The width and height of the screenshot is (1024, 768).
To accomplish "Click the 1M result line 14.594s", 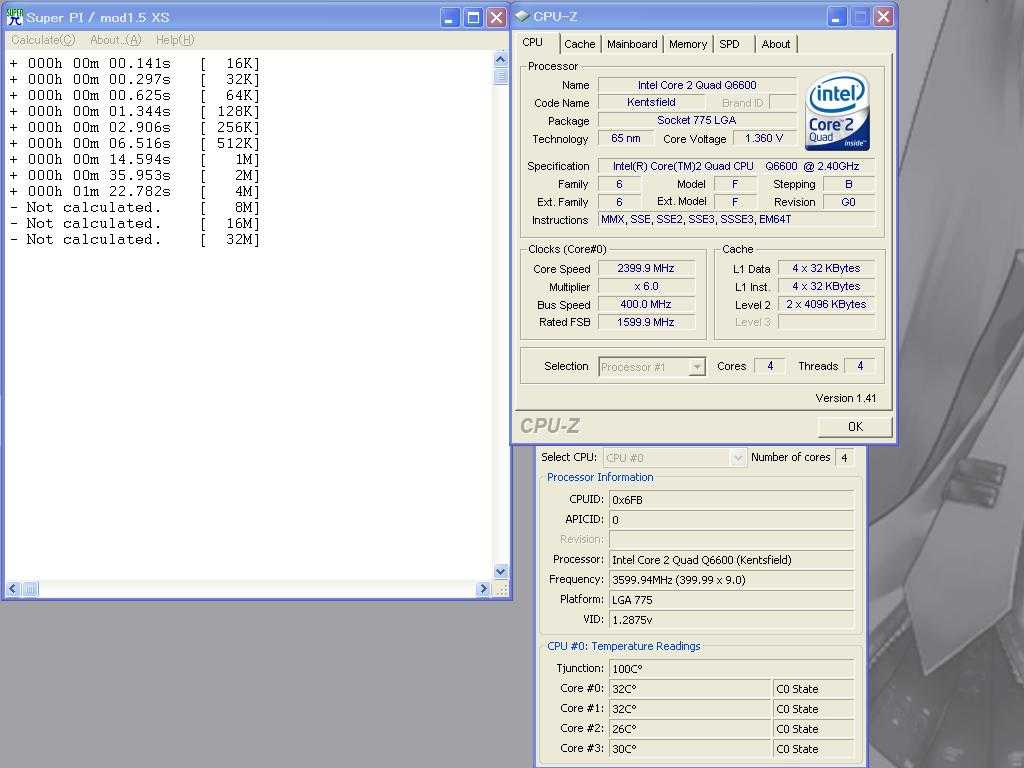I will [135, 159].
